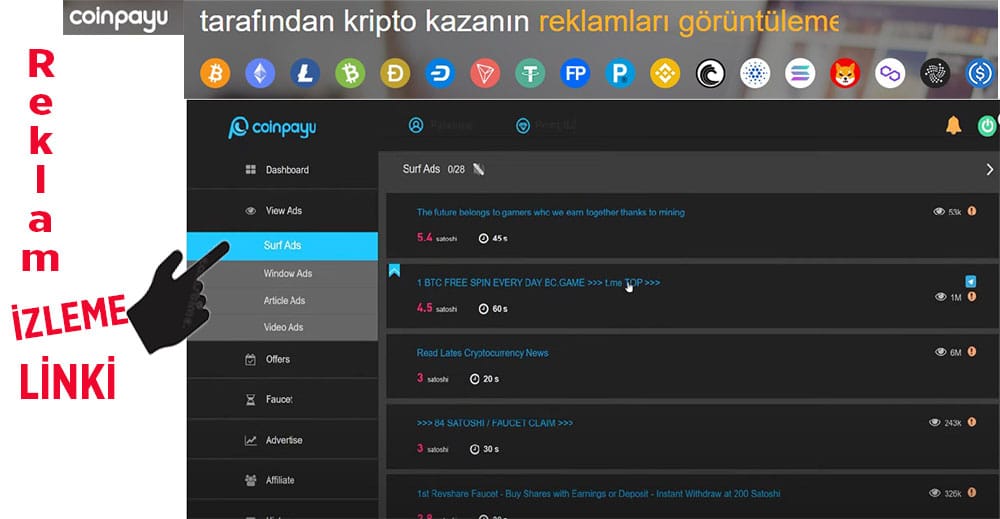This screenshot has height=519, width=1000.
Task: Click the Litecoin coin icon in banner
Action: (305, 74)
